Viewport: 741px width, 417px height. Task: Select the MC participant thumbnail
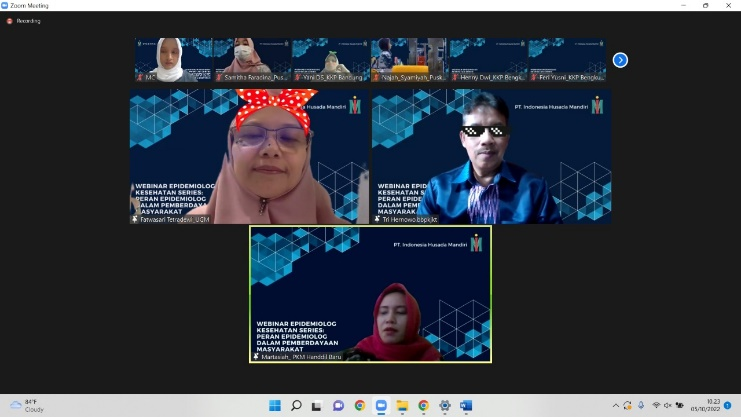point(173,60)
